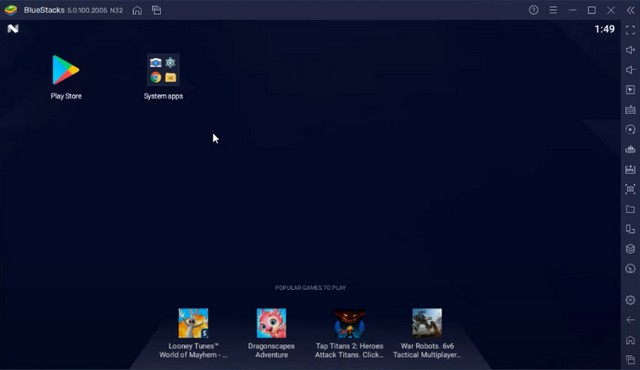Click the Back arrow in sidebar

click(630, 320)
